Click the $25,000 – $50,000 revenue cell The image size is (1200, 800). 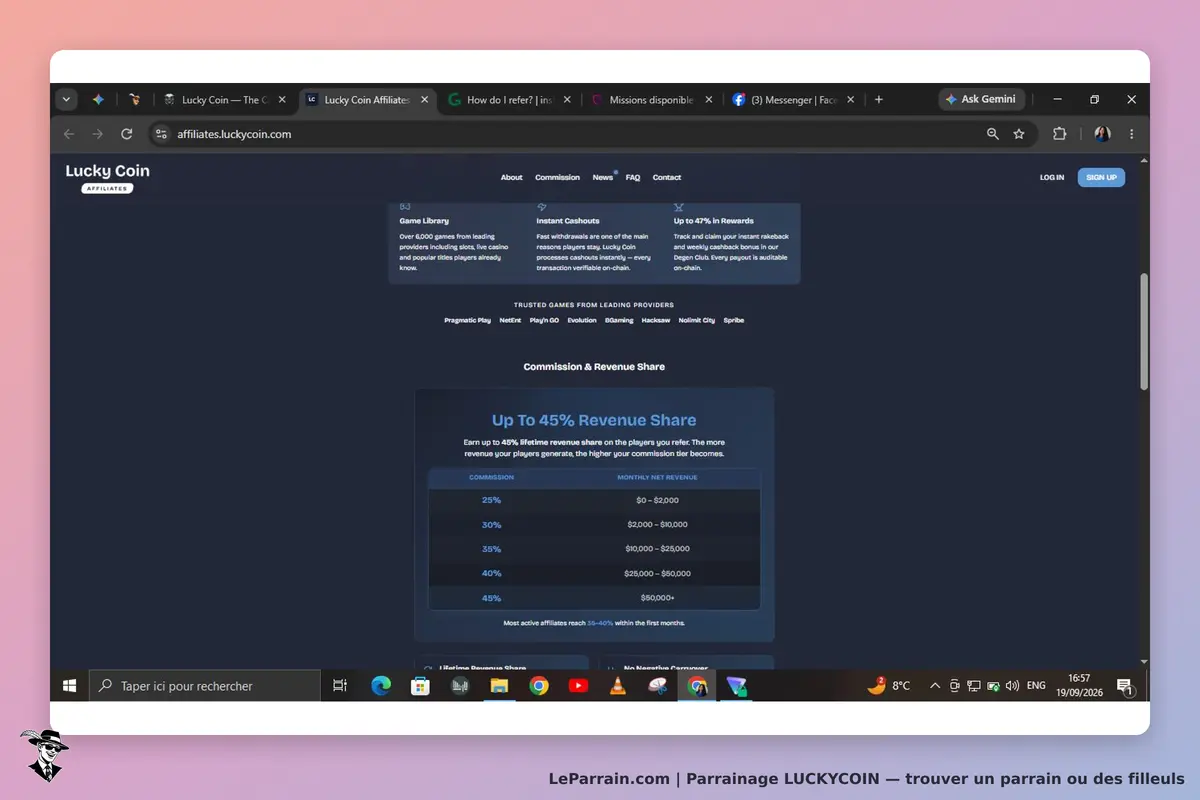[x=657, y=574]
